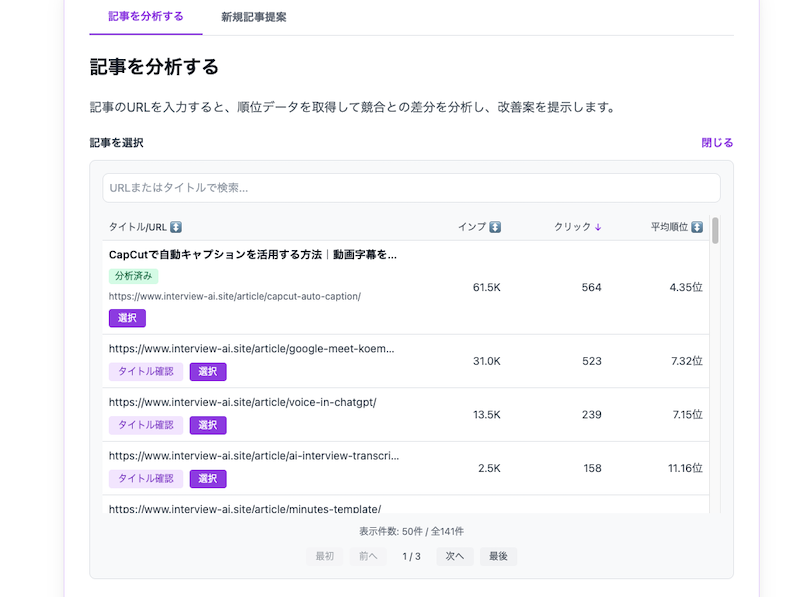Screen dimensions: 800x597
Task: Sort by インプ column icon
Action: (x=495, y=227)
